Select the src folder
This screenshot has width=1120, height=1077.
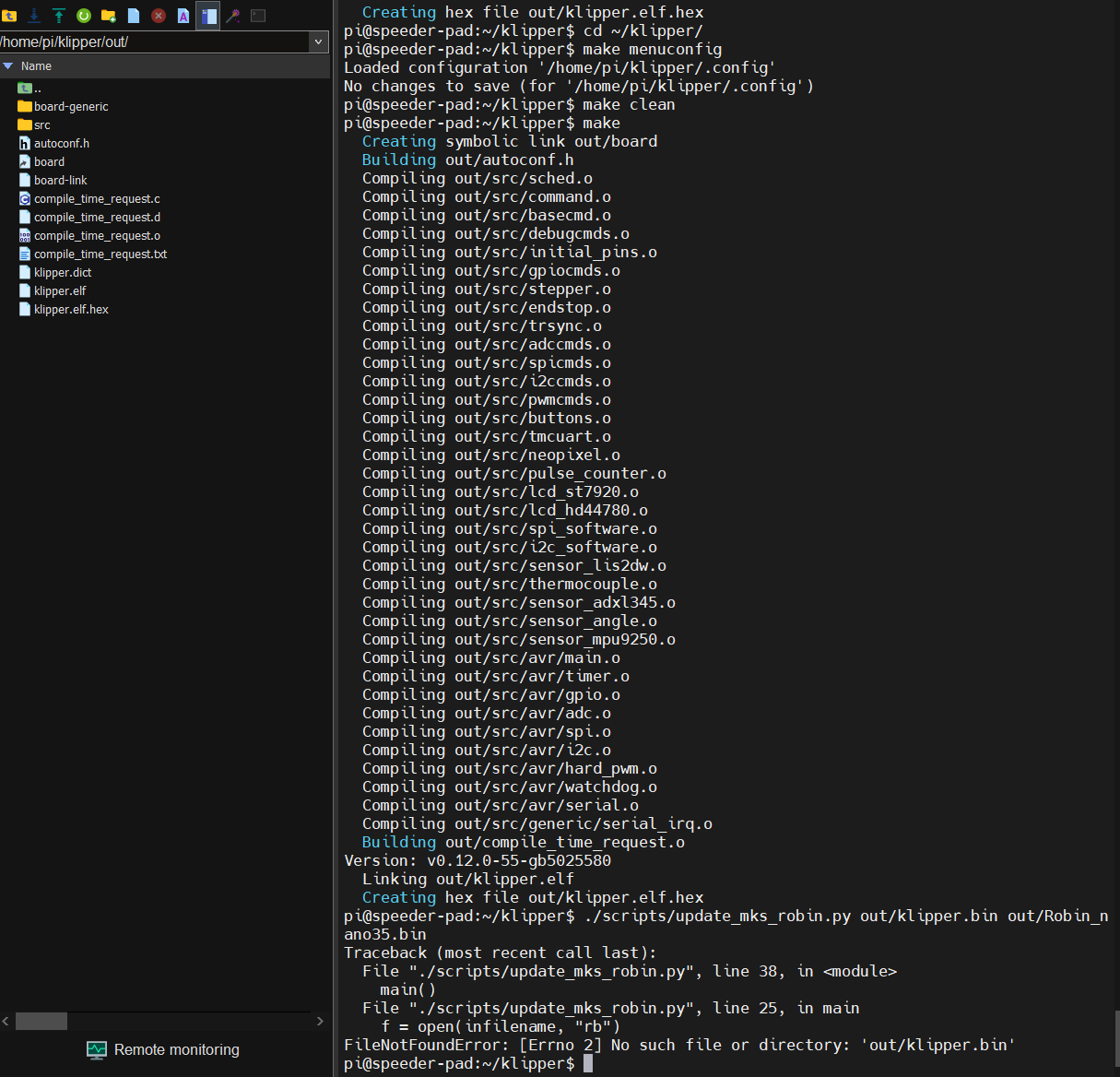point(34,125)
